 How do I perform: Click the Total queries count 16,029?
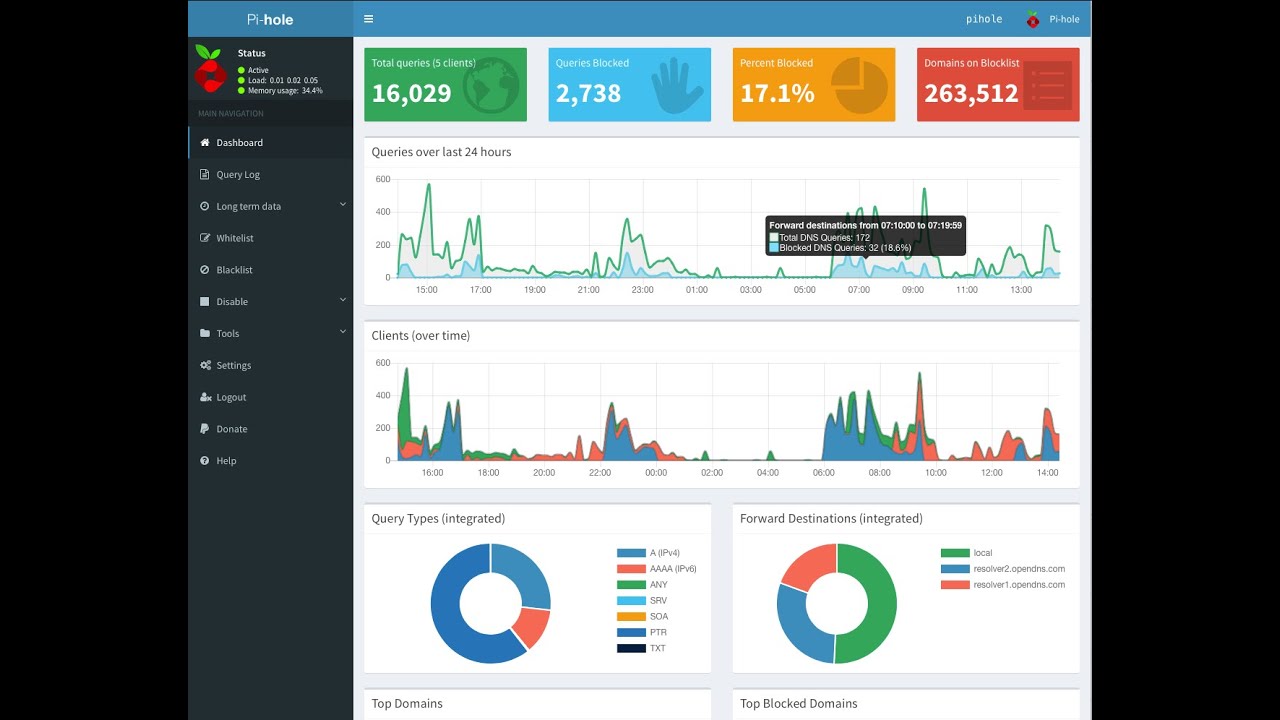(412, 94)
